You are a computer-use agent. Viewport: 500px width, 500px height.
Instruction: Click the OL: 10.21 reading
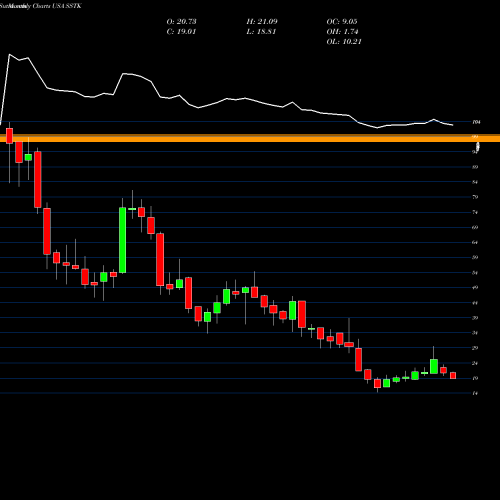[344, 42]
